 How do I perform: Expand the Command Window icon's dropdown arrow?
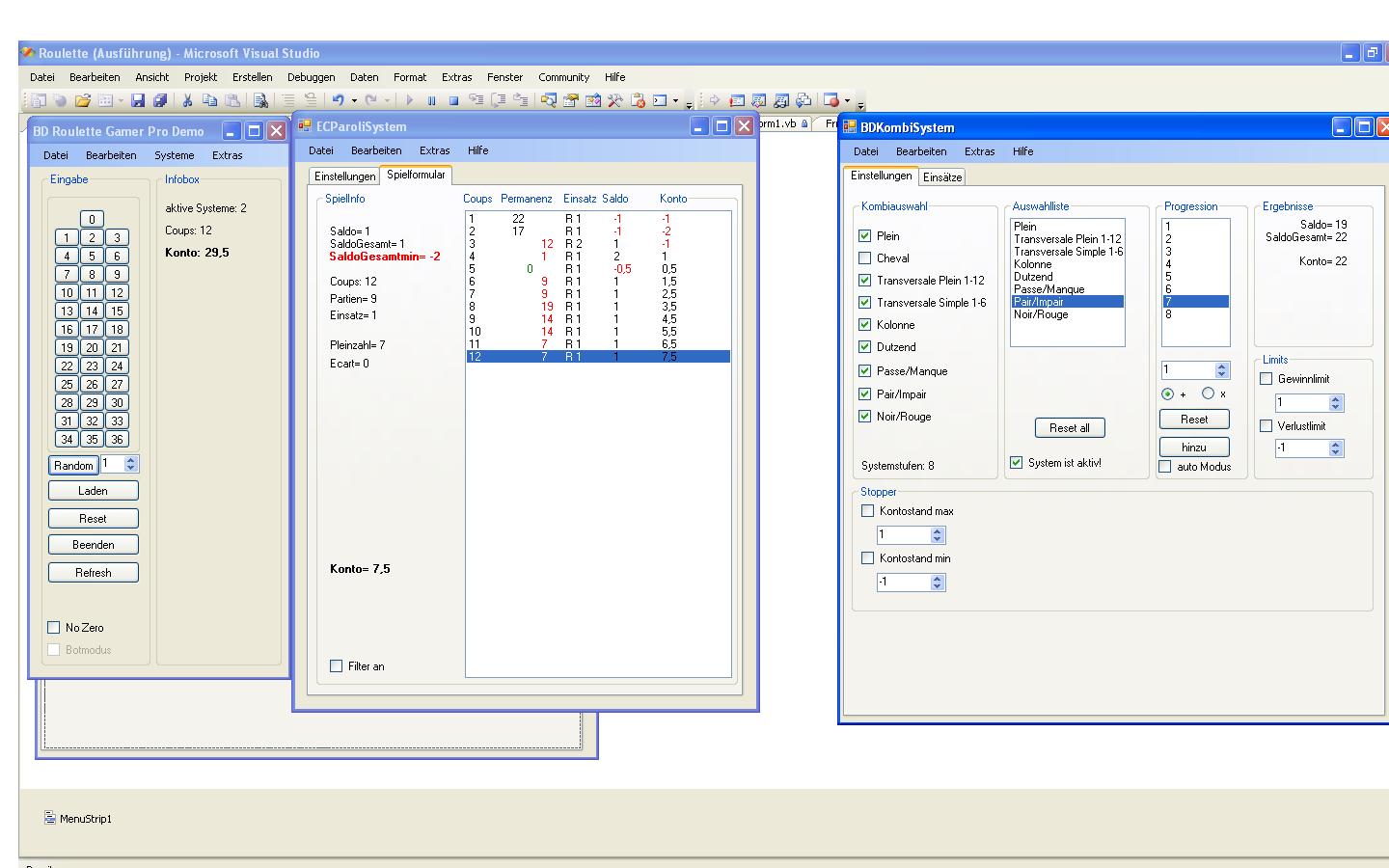tap(675, 100)
